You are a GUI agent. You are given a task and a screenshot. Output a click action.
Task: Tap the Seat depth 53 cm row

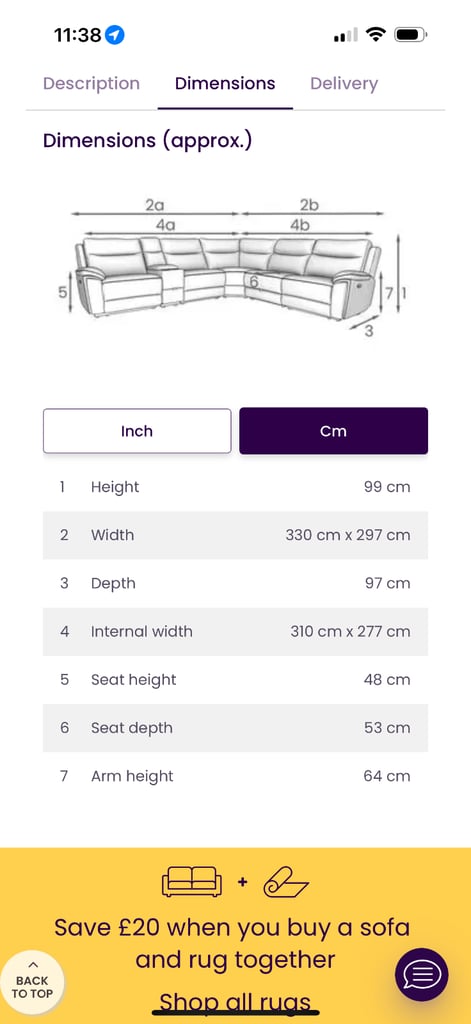235,728
